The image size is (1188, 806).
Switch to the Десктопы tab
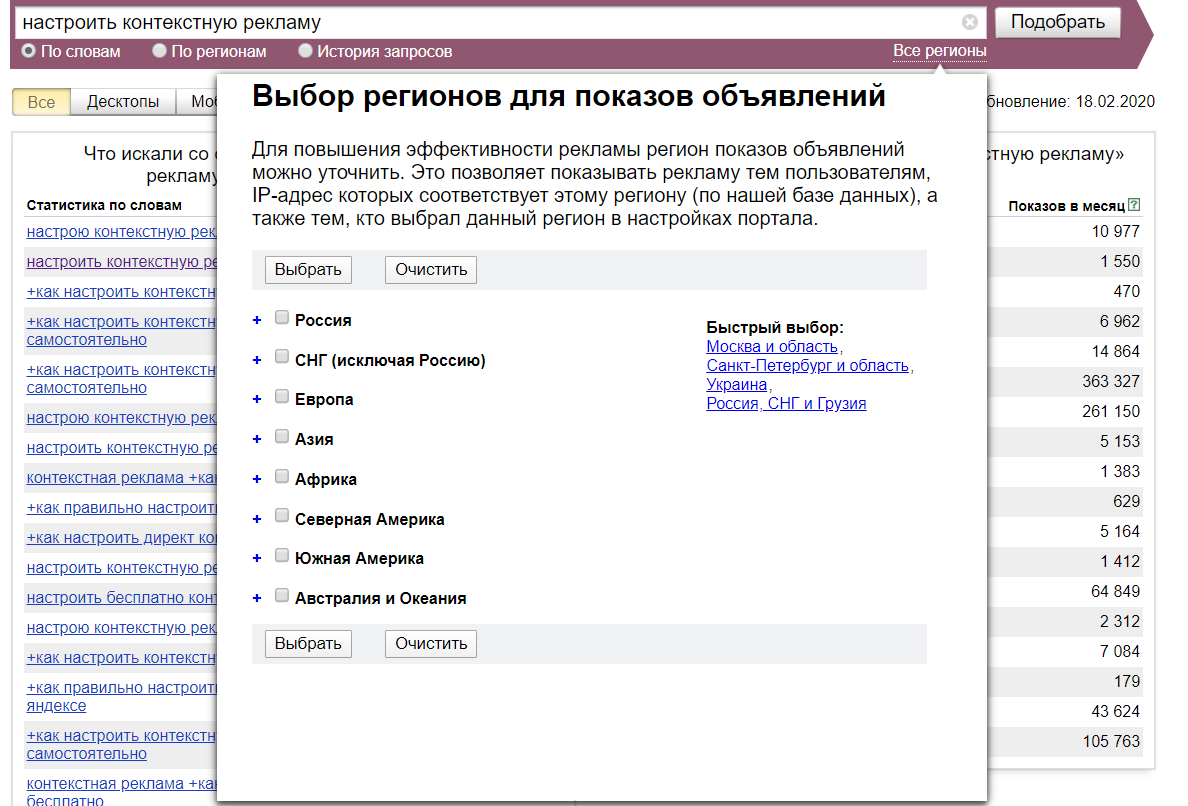(x=123, y=102)
